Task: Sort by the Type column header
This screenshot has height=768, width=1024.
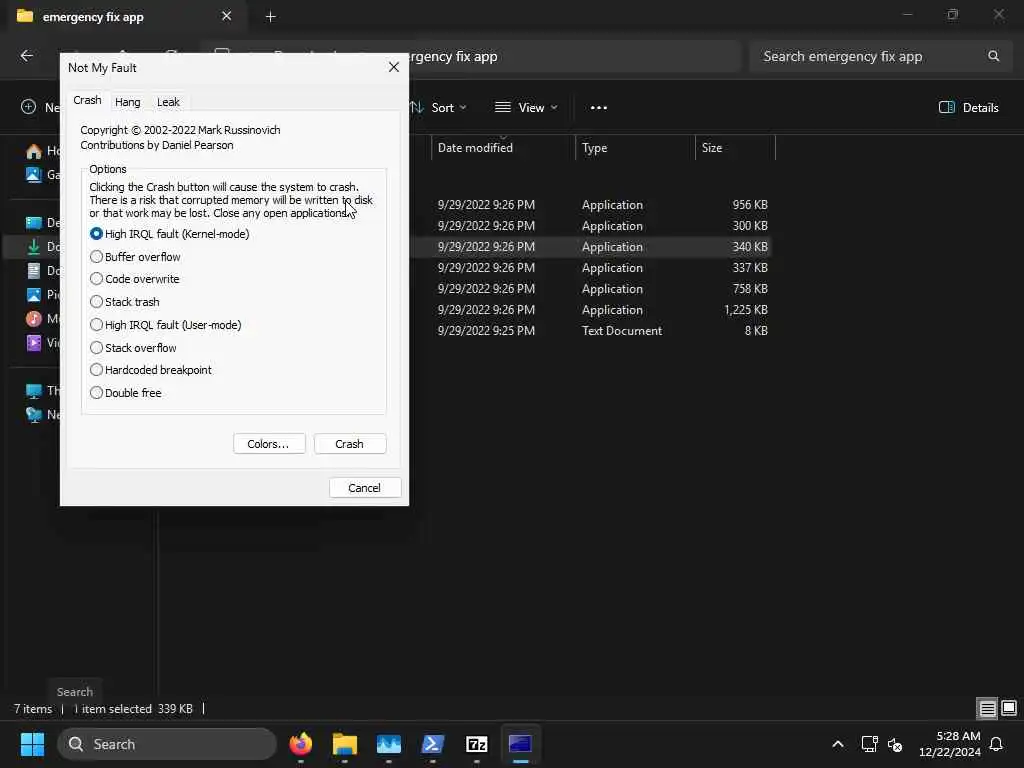Action: pyautogui.click(x=635, y=148)
